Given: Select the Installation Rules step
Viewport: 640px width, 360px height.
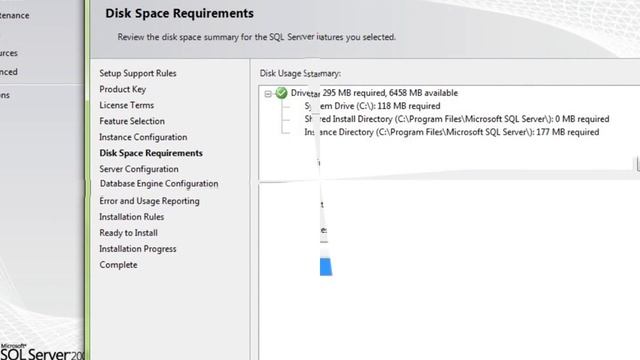Looking at the screenshot, I should click(131, 217).
